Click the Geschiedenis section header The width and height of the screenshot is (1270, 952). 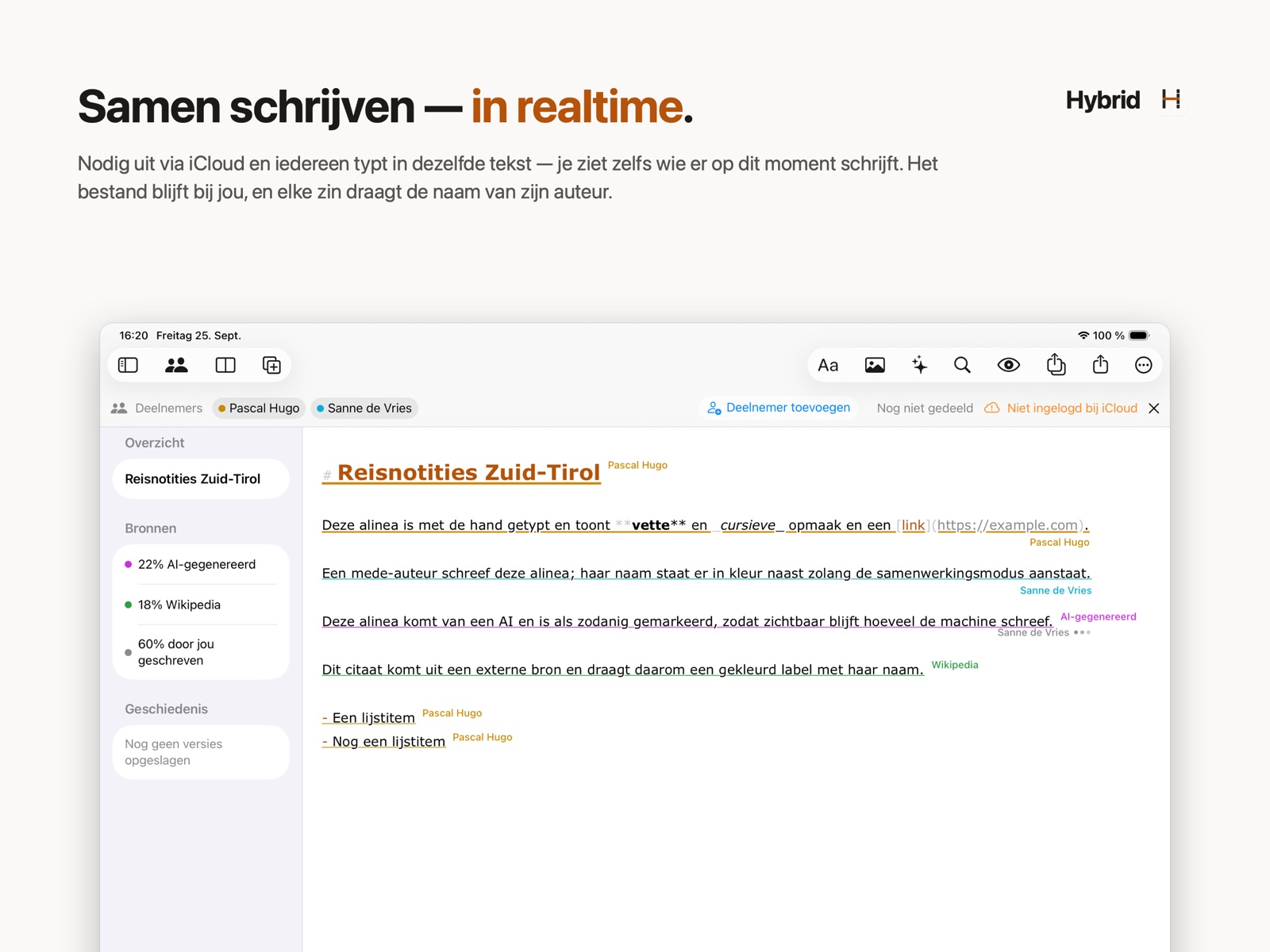[x=167, y=709]
